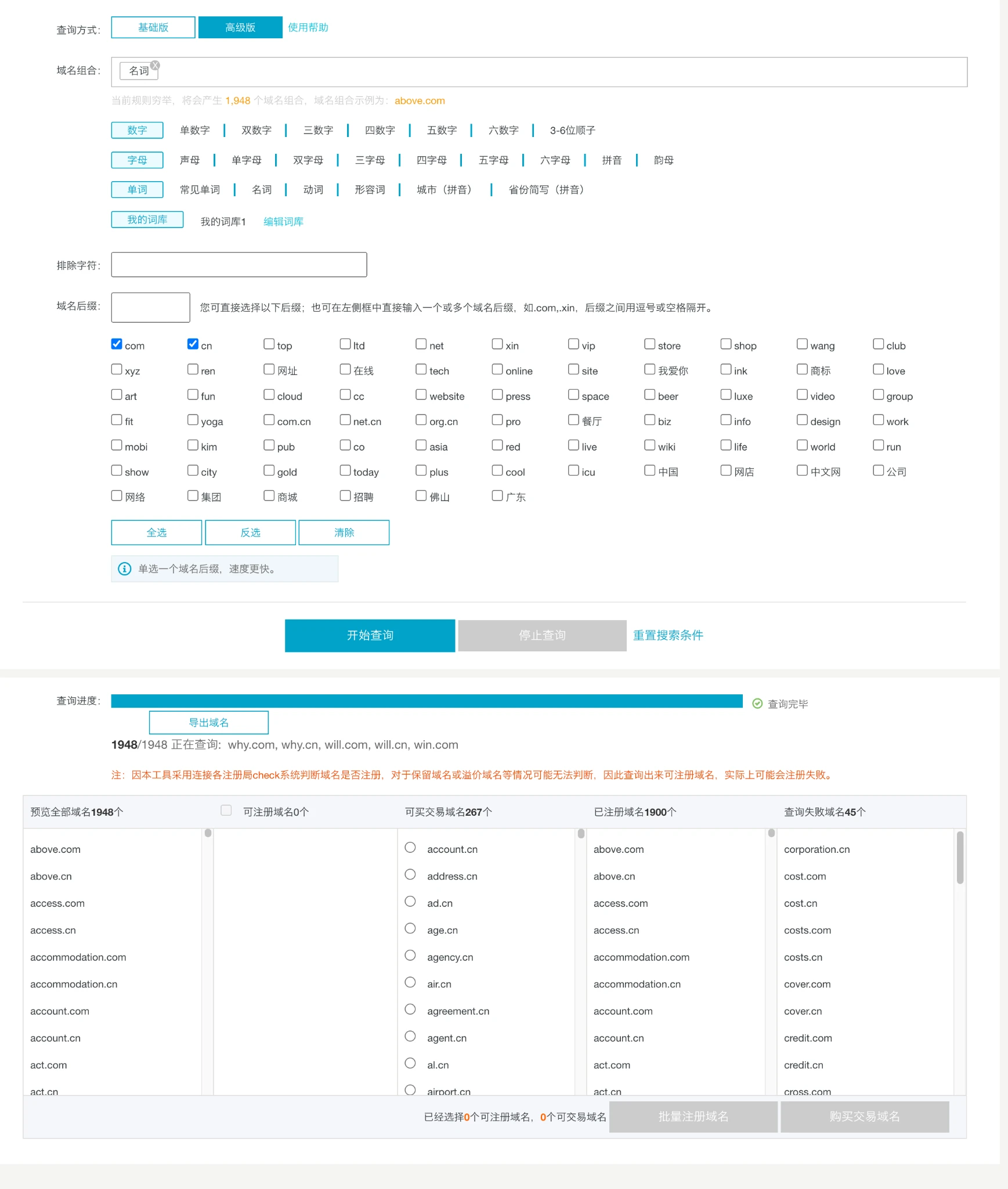The width and height of the screenshot is (1008, 1189).
Task: Enable the xyz suffix checkbox
Action: click(x=117, y=369)
